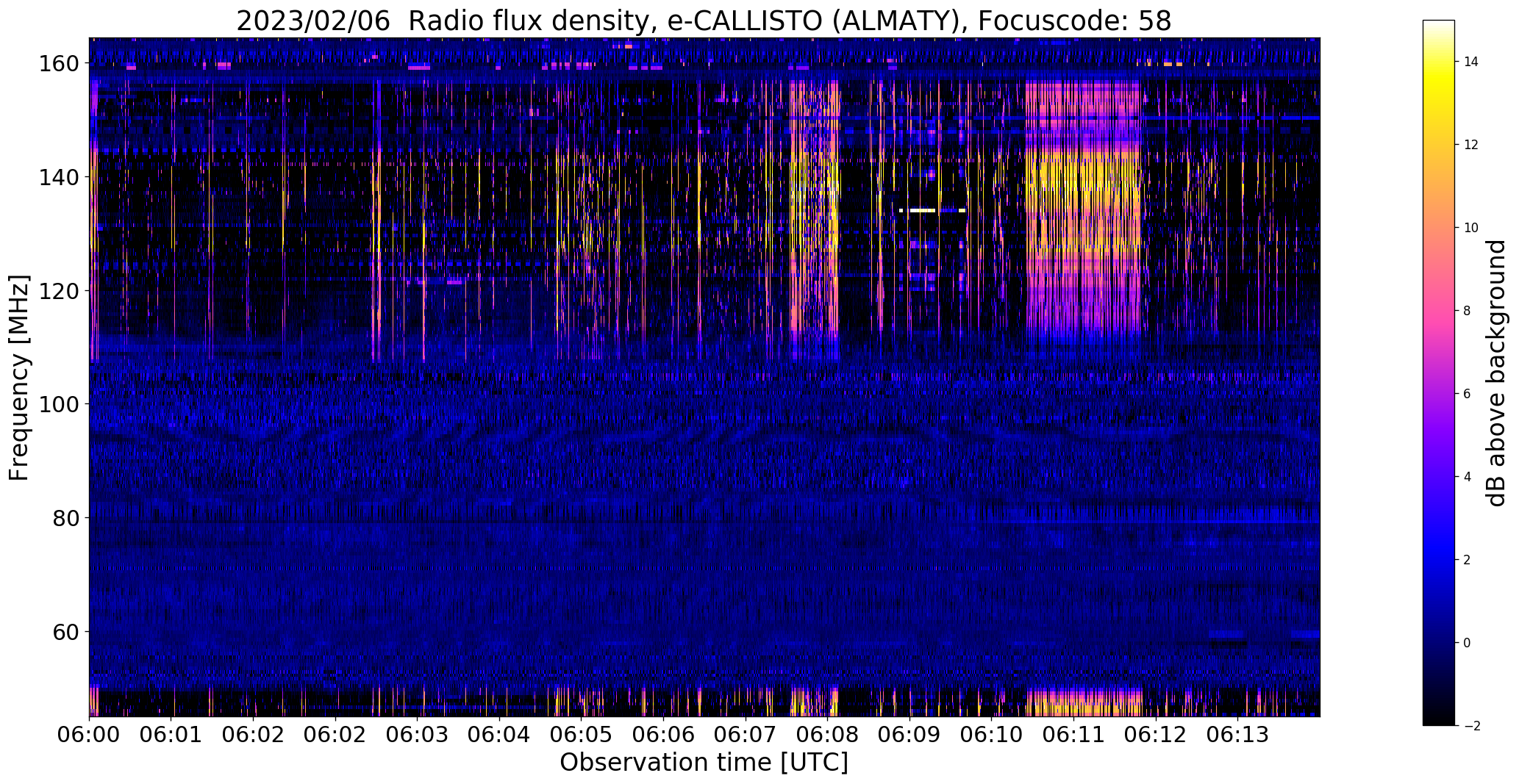Click the colorbar tick label 10
The height and width of the screenshot is (784, 1519).
[x=1471, y=228]
